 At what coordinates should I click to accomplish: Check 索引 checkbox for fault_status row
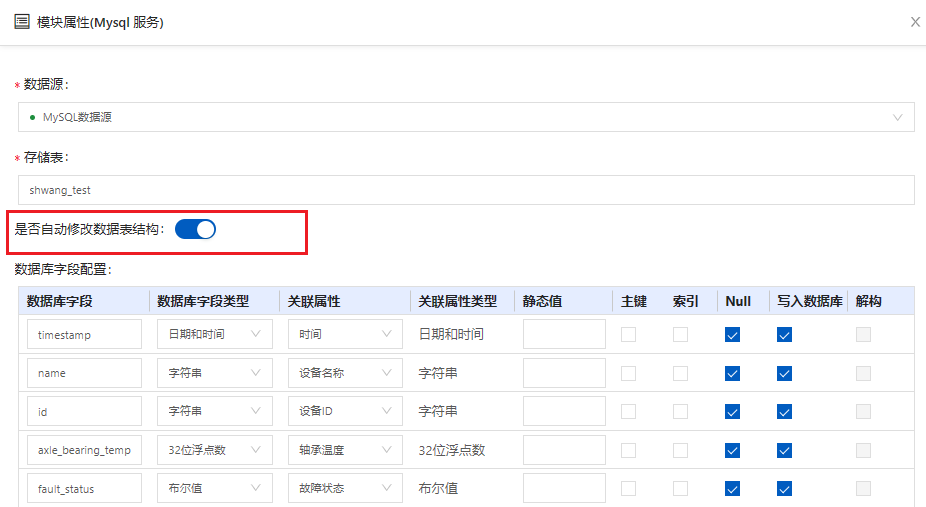(680, 489)
